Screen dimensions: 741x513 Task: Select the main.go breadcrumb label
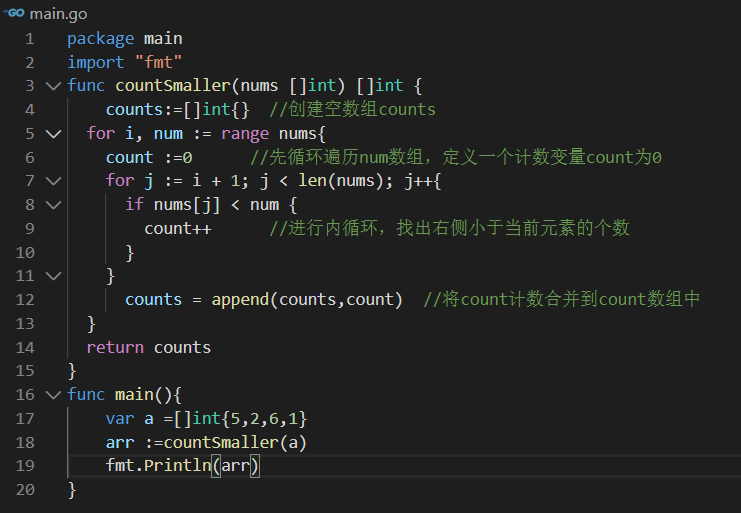tap(59, 14)
